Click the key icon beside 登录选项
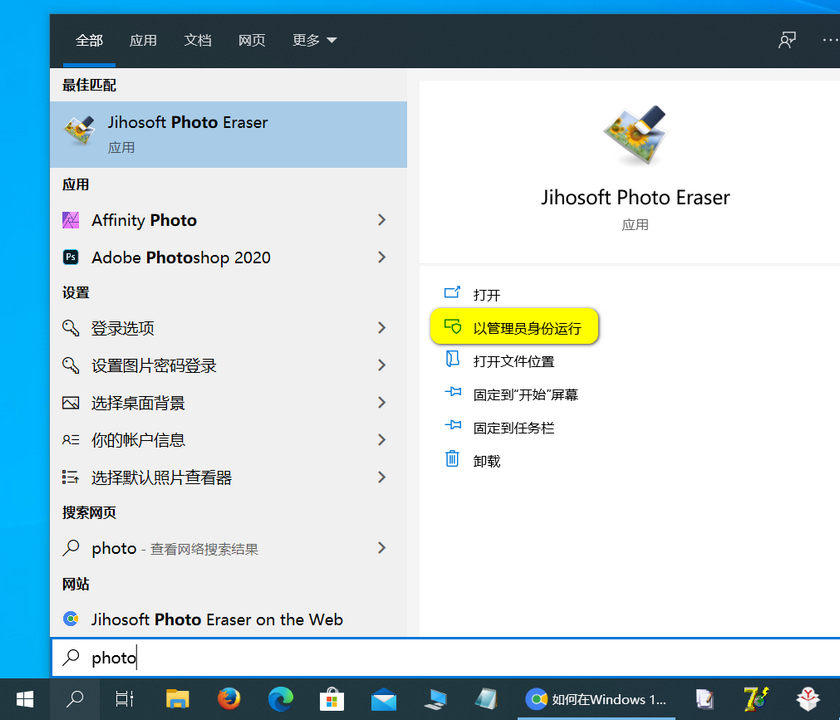Viewport: 840px width, 720px height. pos(71,328)
